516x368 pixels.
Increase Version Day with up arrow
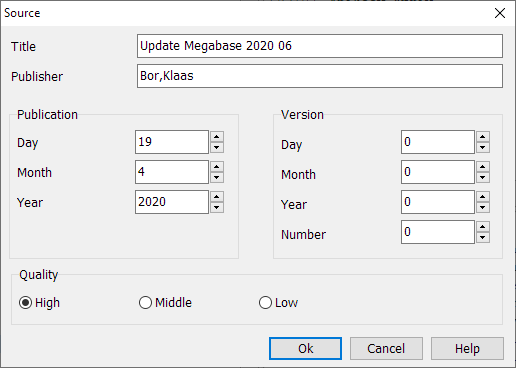[x=483, y=137]
